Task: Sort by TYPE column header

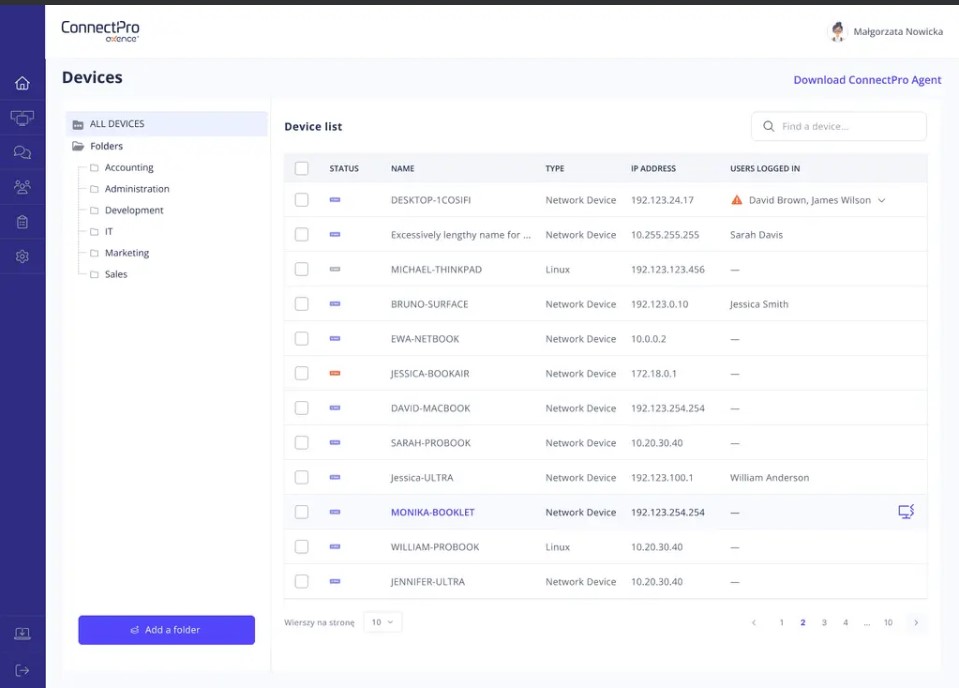Action: pyautogui.click(x=555, y=169)
